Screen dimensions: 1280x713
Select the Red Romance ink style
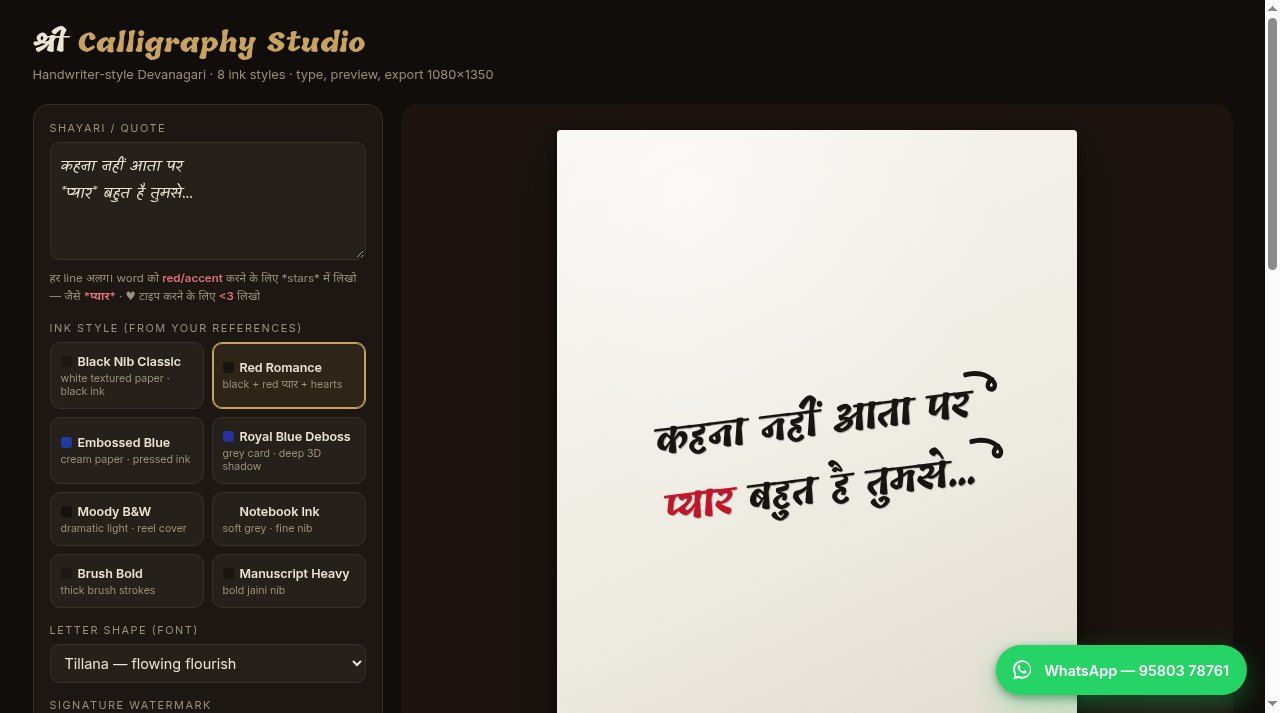point(289,376)
